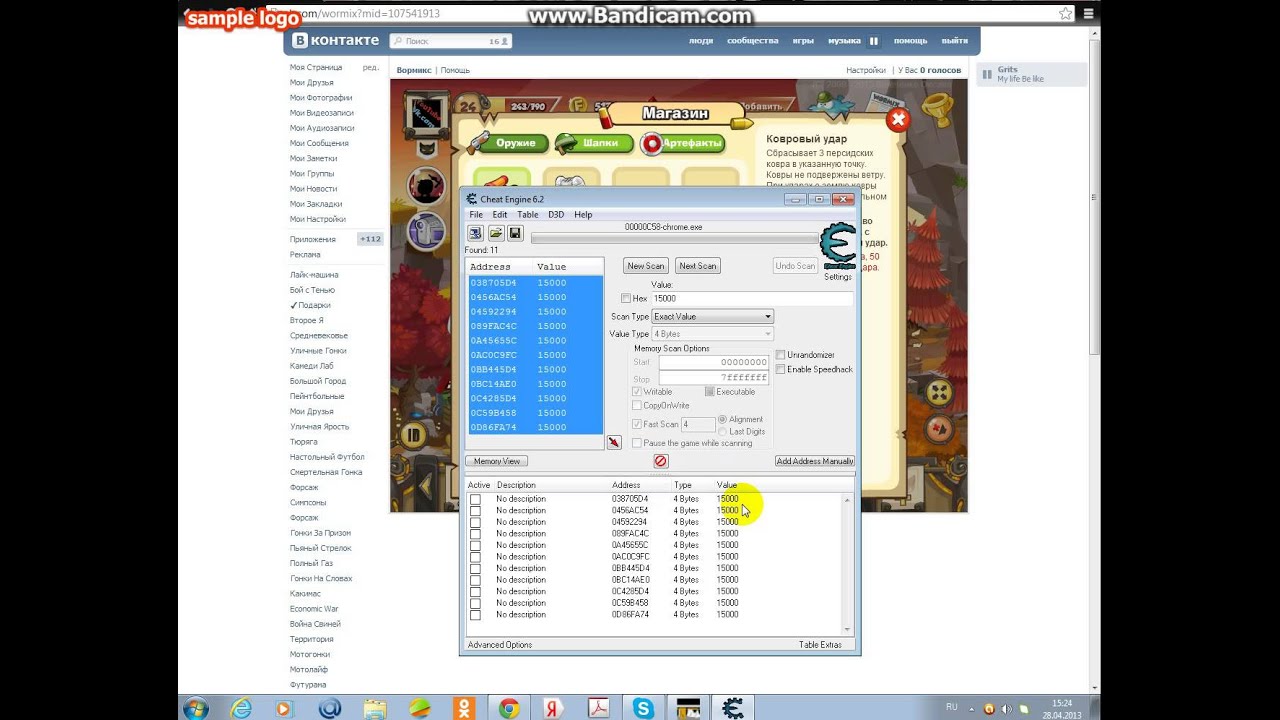Click the Cheat Engine taskbar icon
The height and width of the screenshot is (720, 1280).
(733, 708)
